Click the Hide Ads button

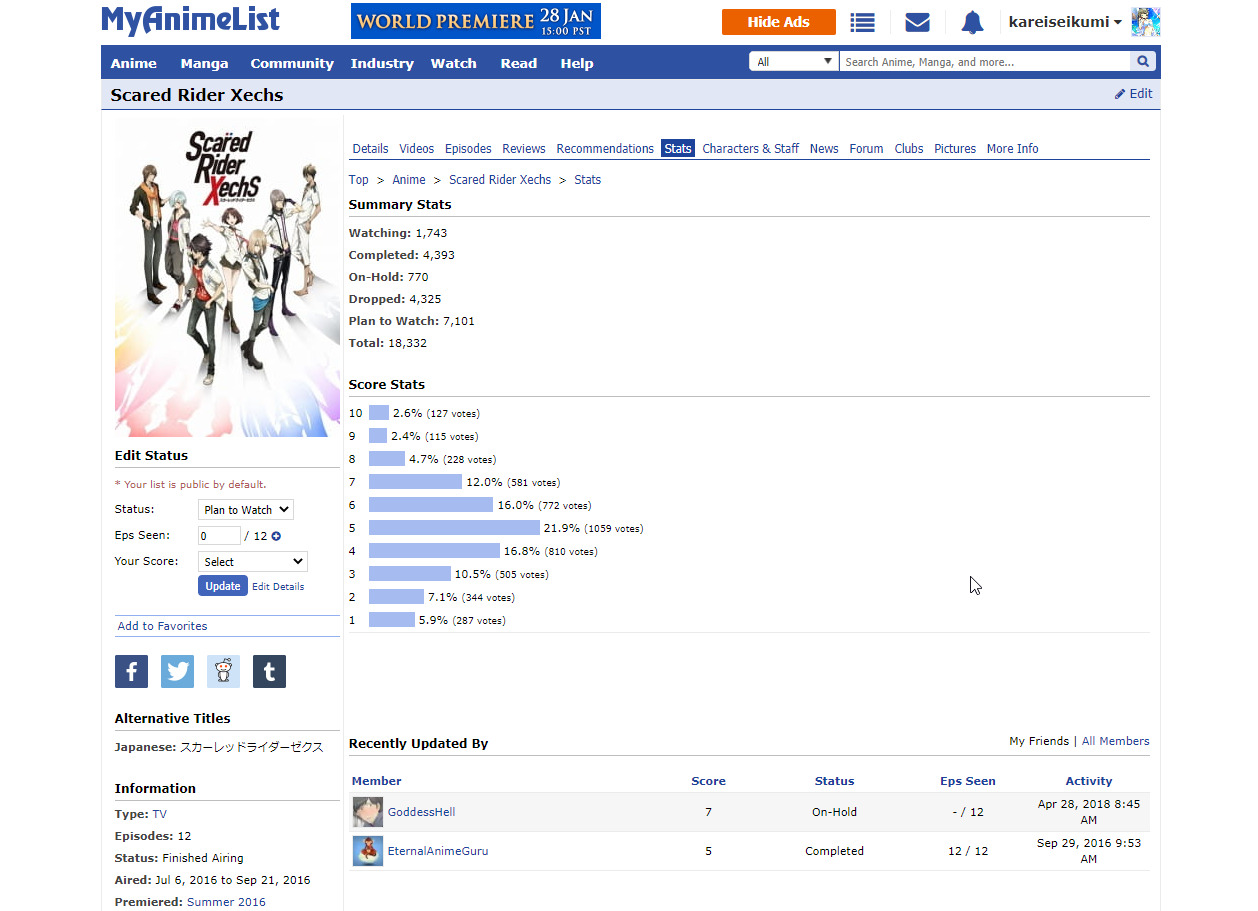778,22
